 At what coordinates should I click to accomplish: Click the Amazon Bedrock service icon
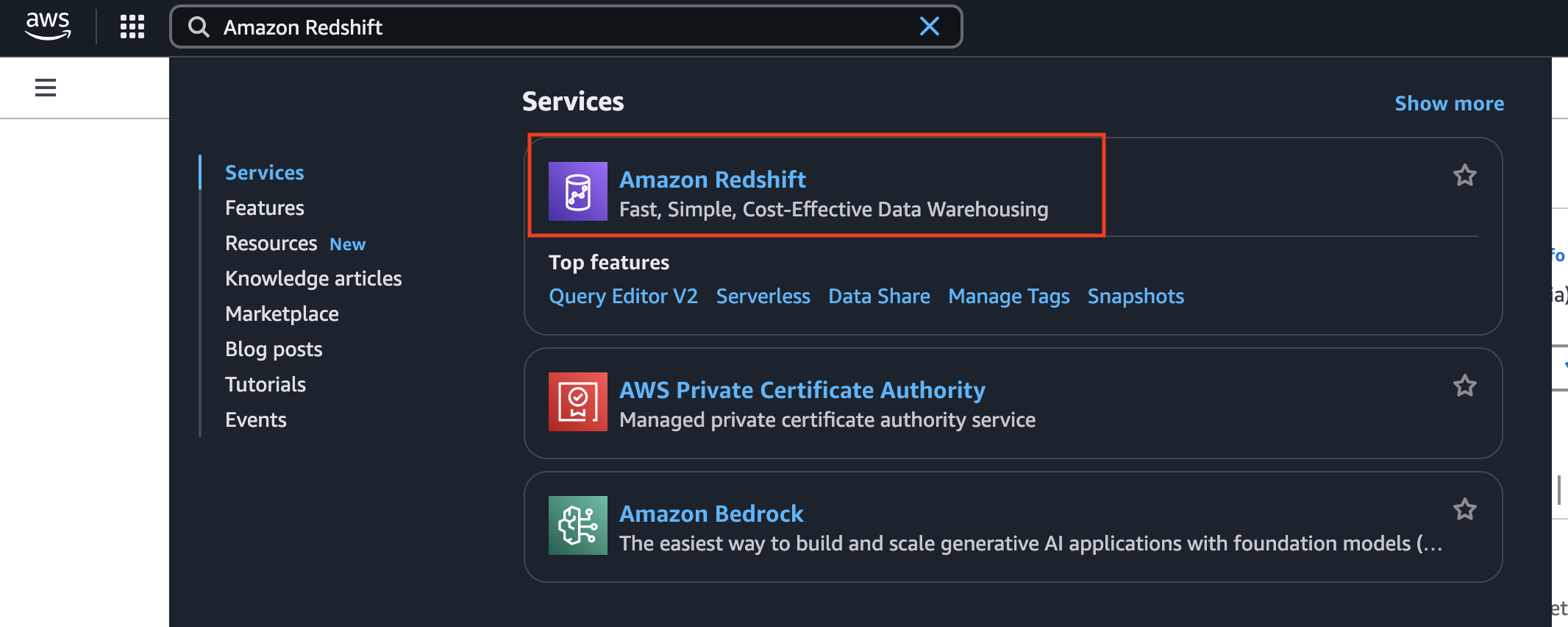(578, 525)
